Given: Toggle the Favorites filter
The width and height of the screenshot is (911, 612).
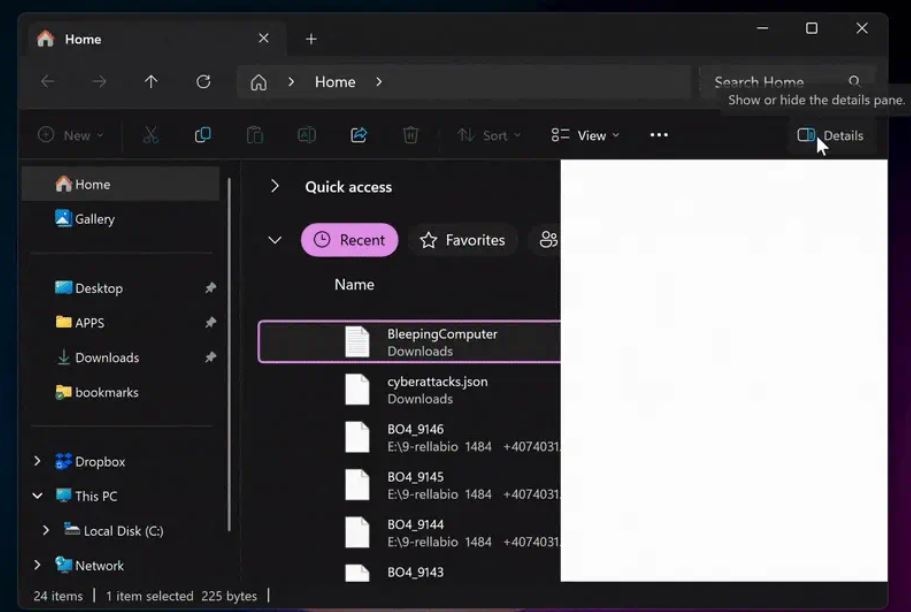Looking at the screenshot, I should pyautogui.click(x=462, y=240).
